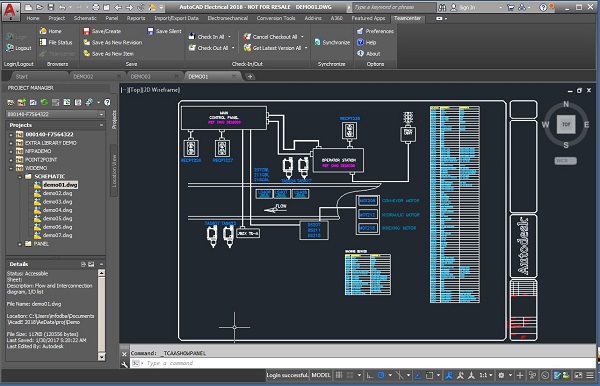This screenshot has width=600, height=386.
Task: Toggle object snap tracking in status bar
Action: (x=417, y=375)
